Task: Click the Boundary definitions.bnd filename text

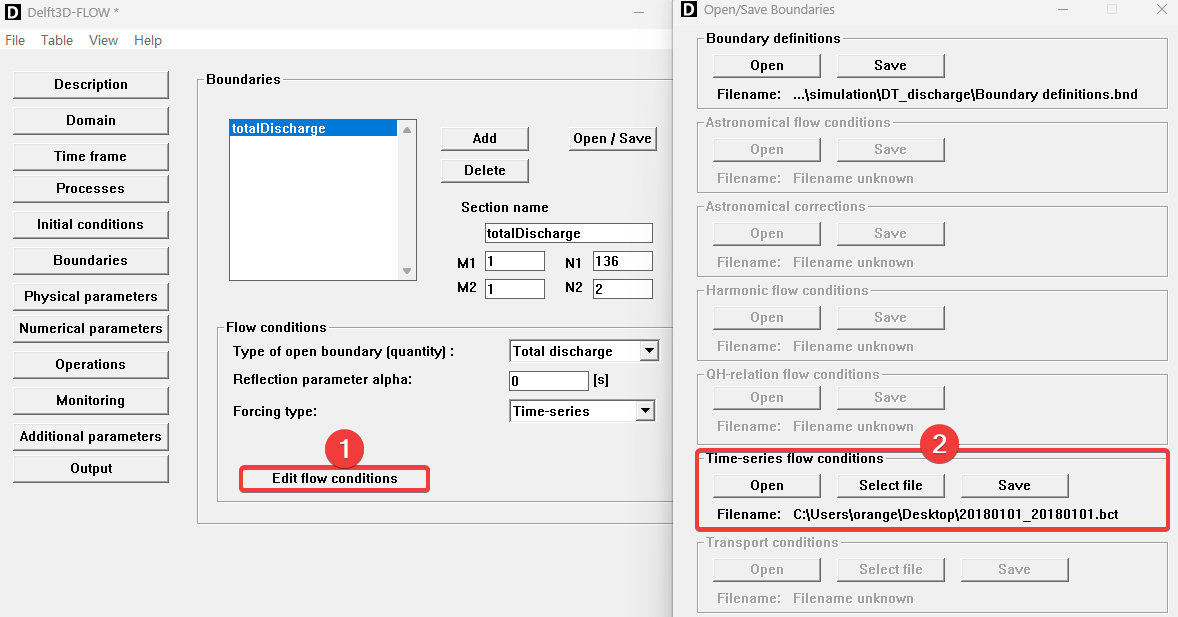Action: pos(965,95)
